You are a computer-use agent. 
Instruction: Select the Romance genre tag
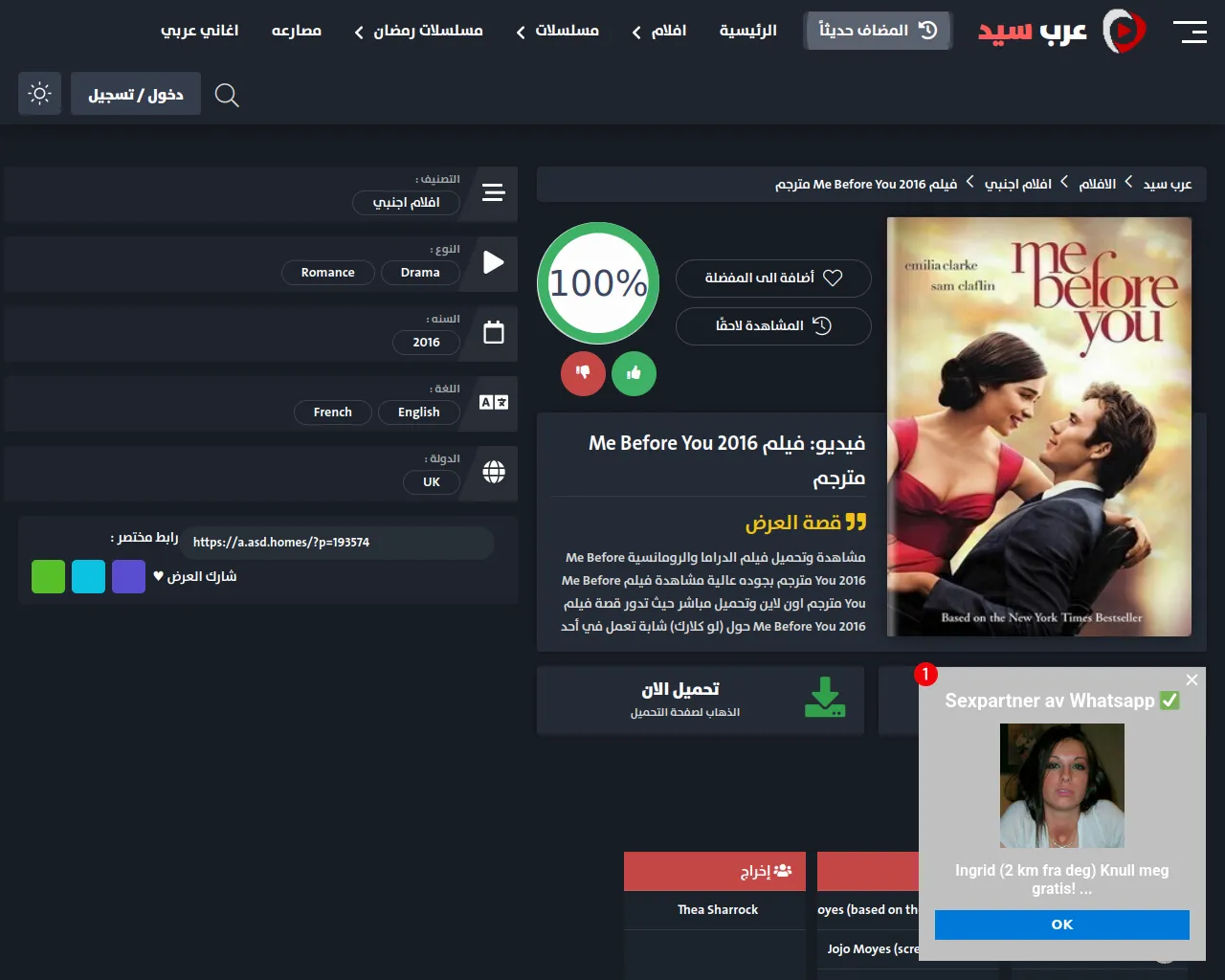click(x=327, y=273)
